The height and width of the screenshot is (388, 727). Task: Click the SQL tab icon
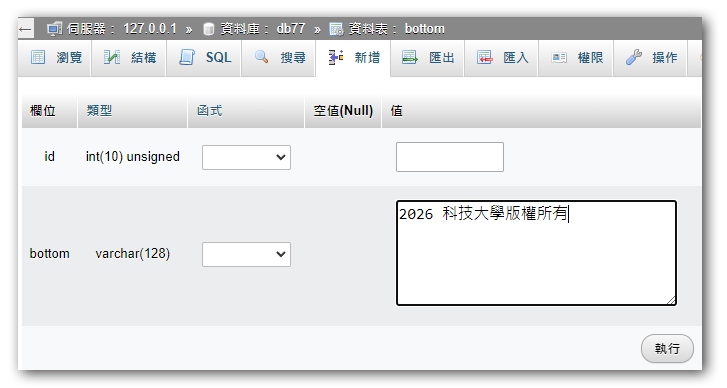coord(187,57)
